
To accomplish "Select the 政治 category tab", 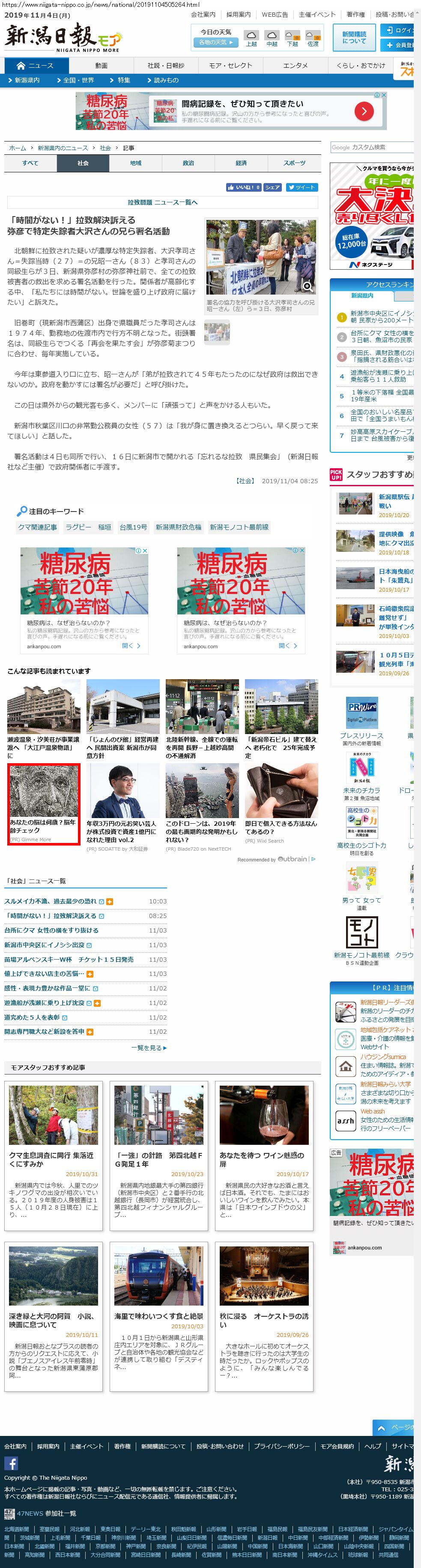I will [x=188, y=163].
